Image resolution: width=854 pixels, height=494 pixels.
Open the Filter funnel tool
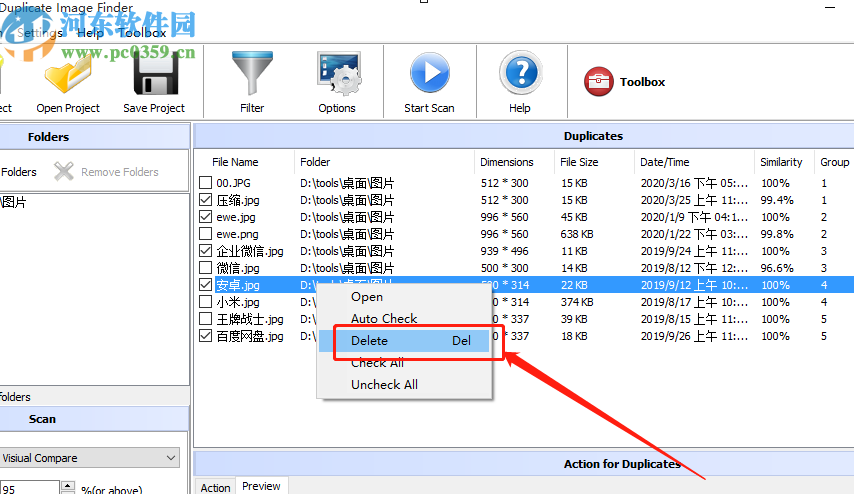click(252, 74)
